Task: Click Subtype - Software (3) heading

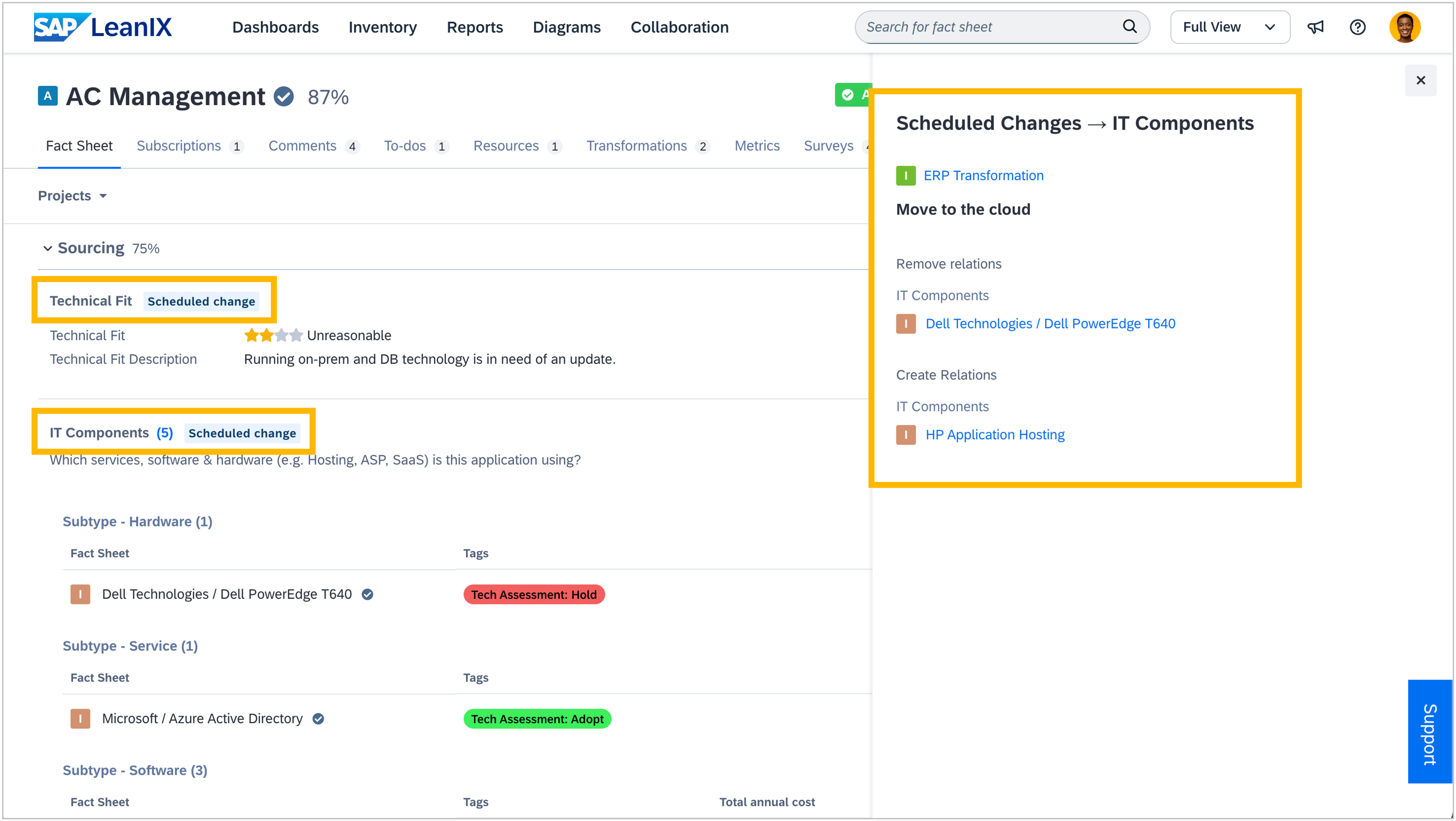Action: [134, 770]
